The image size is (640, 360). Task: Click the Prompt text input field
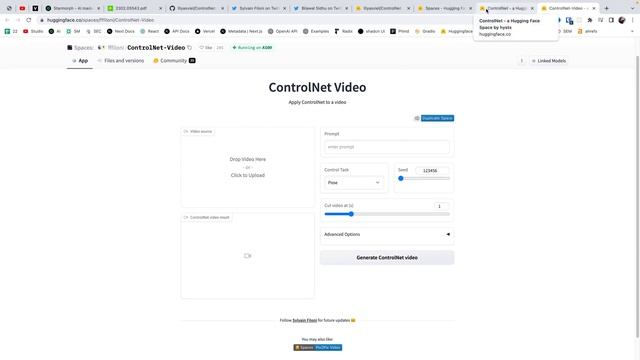pyautogui.click(x=387, y=147)
